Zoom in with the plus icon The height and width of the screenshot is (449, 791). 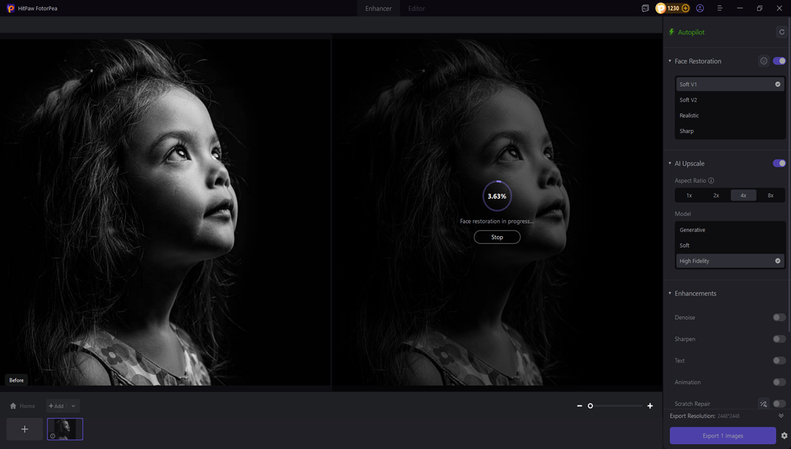(x=650, y=406)
